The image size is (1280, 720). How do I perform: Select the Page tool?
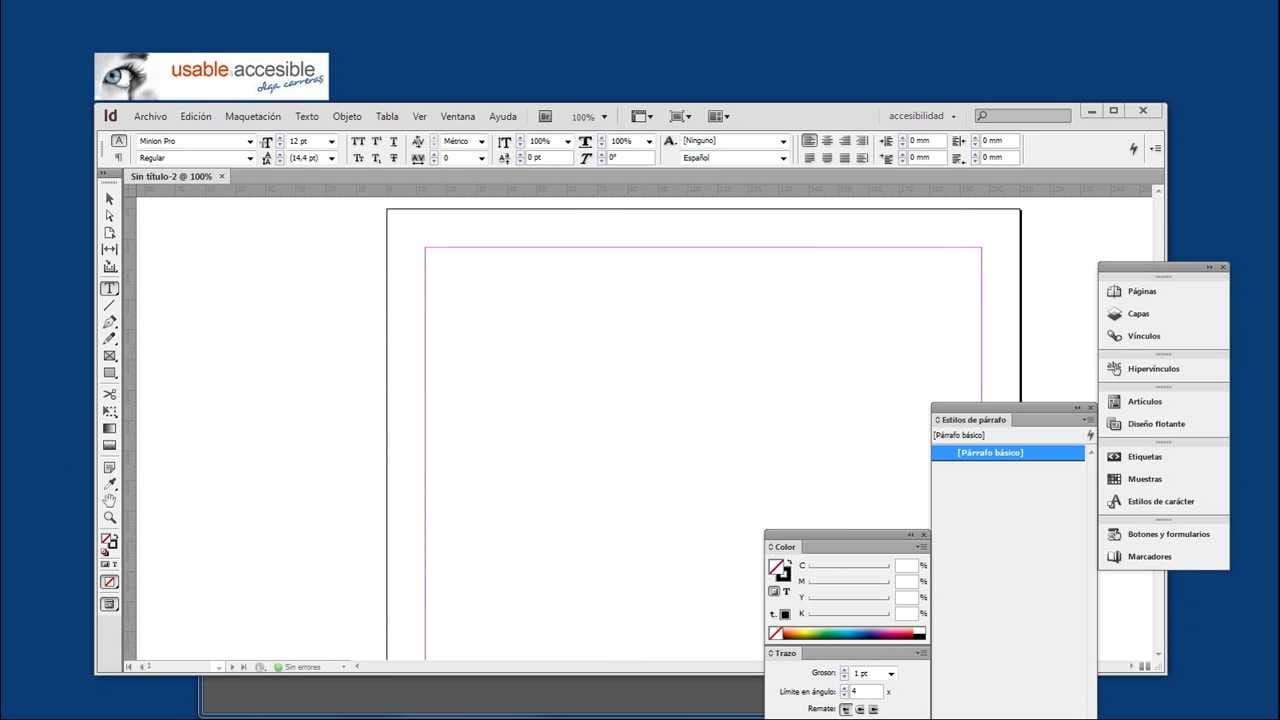click(110, 233)
